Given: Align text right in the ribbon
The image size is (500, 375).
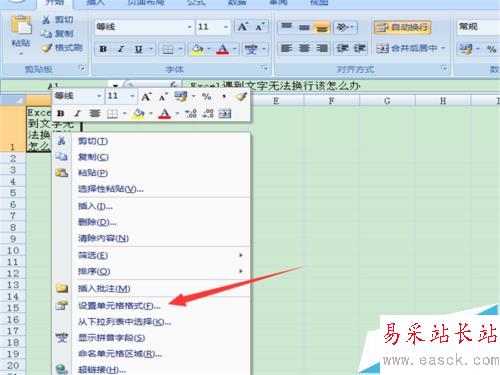Looking at the screenshot, I should [322, 49].
